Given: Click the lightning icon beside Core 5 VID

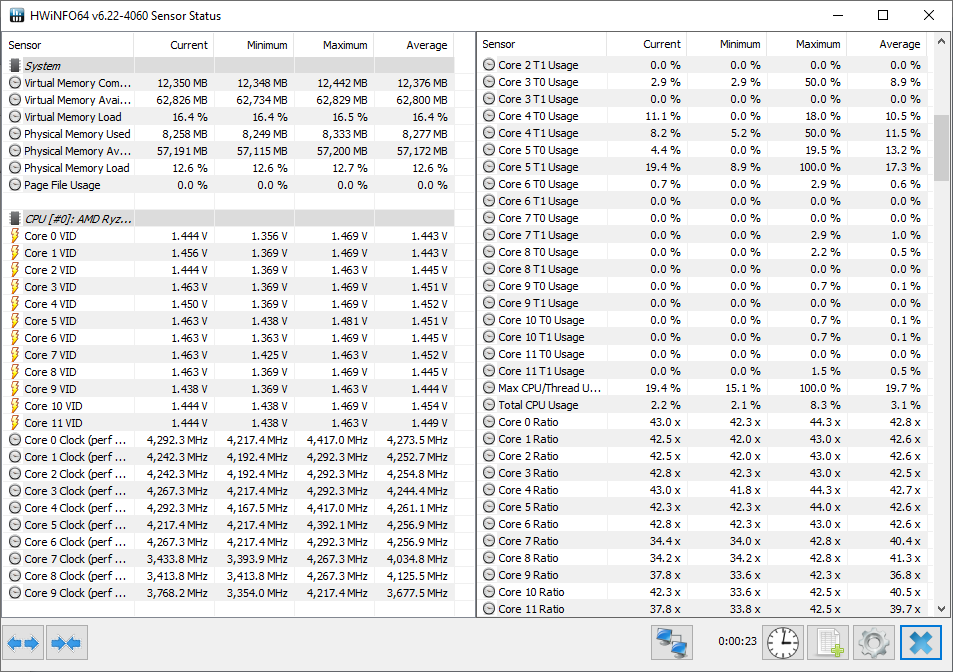Looking at the screenshot, I should coord(15,321).
